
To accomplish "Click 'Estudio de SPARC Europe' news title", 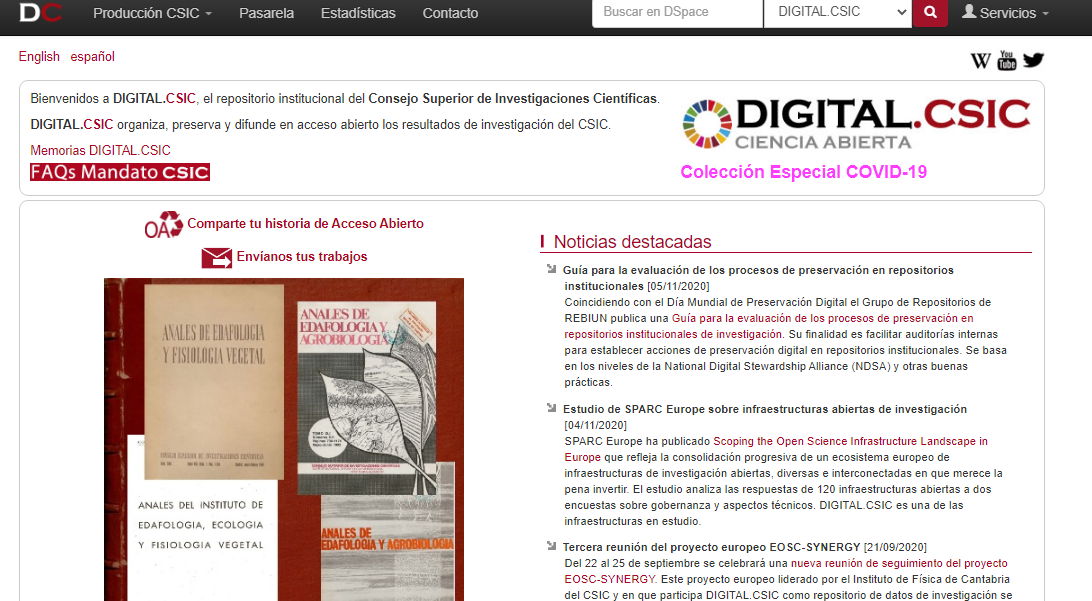I will (x=765, y=409).
